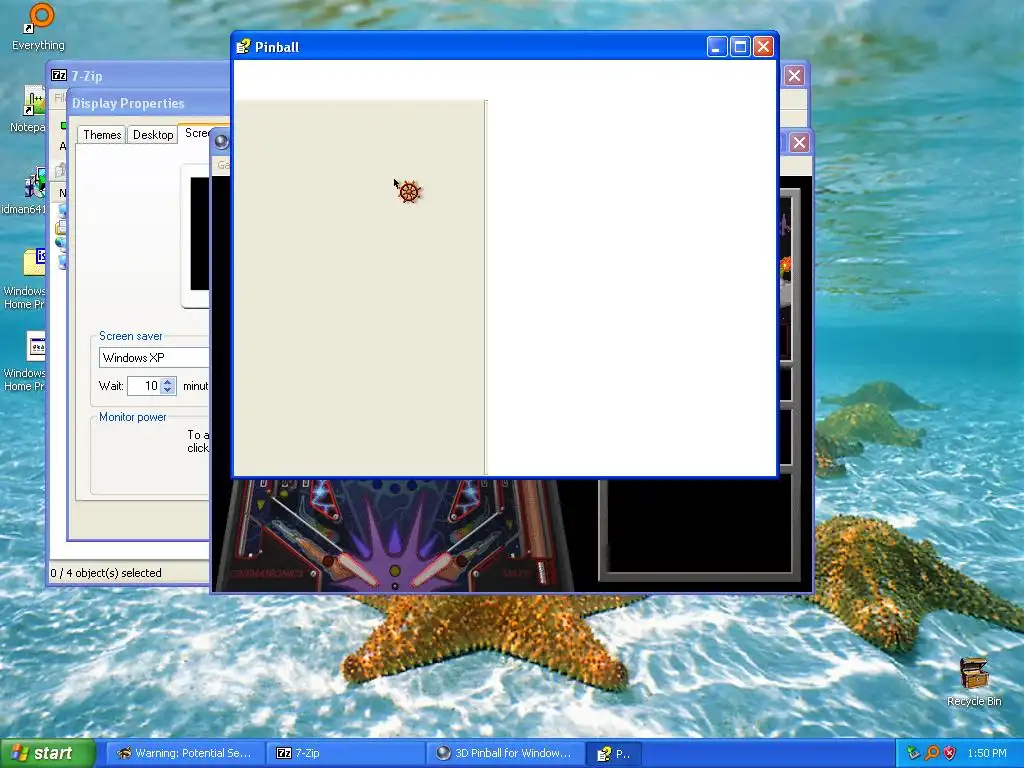Decrease Wait minutes with the down arrow
The width and height of the screenshot is (1024, 768).
[x=168, y=390]
